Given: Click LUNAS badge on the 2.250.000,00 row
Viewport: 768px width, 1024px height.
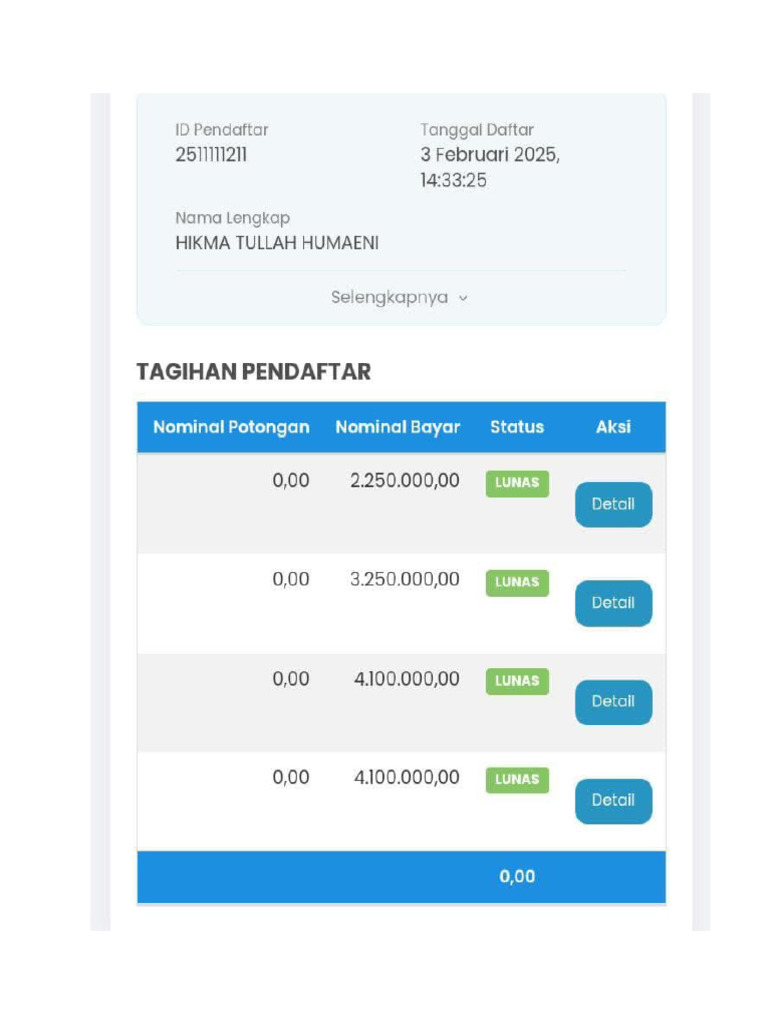Looking at the screenshot, I should point(517,483).
